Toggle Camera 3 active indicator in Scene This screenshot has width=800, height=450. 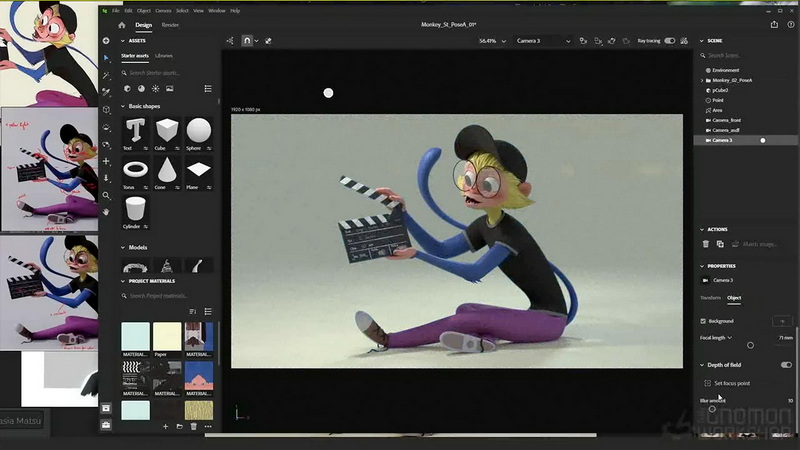point(763,140)
